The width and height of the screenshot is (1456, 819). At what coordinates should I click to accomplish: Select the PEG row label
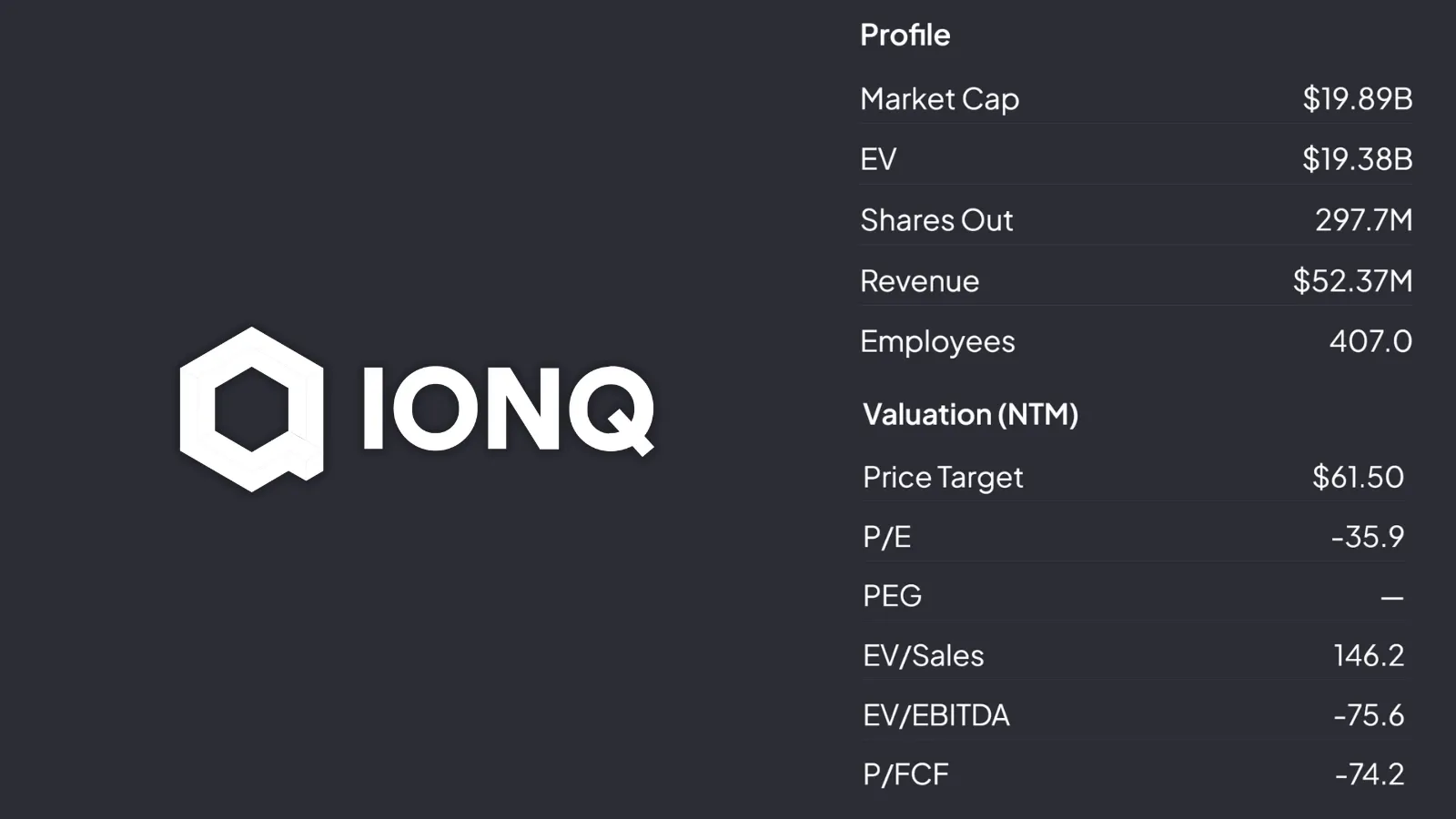click(892, 596)
